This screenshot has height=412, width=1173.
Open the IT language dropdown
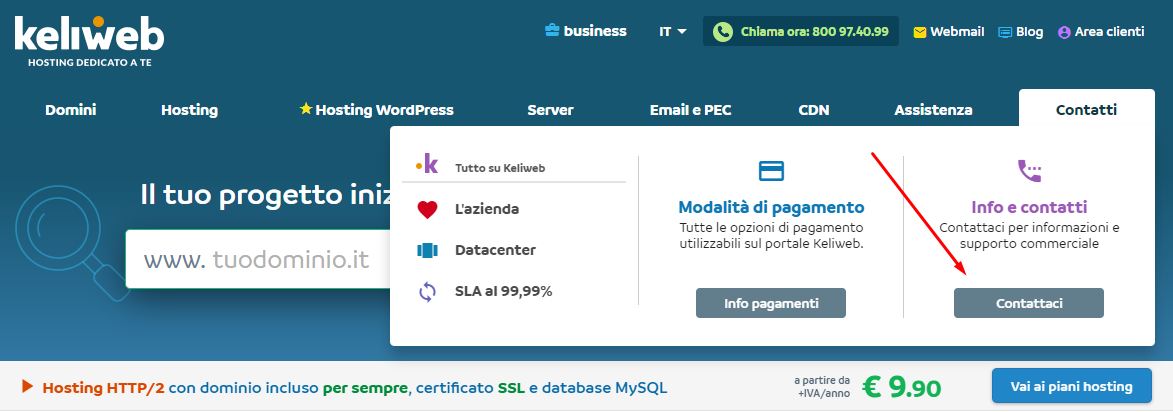[x=673, y=31]
